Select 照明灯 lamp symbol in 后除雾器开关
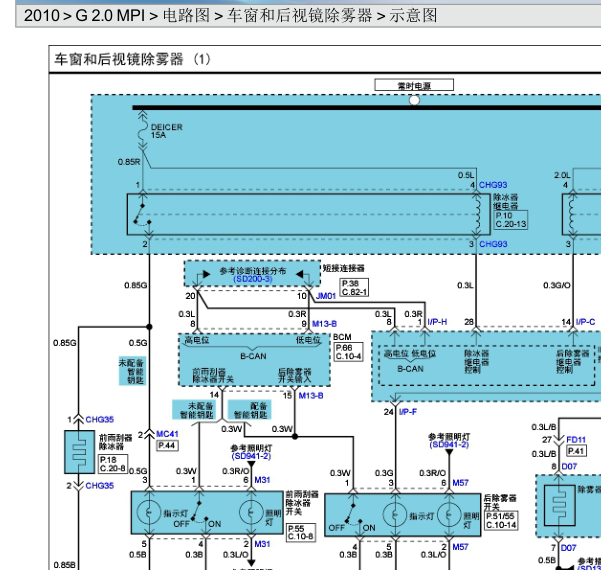The width and height of the screenshot is (601, 570). coord(449,515)
